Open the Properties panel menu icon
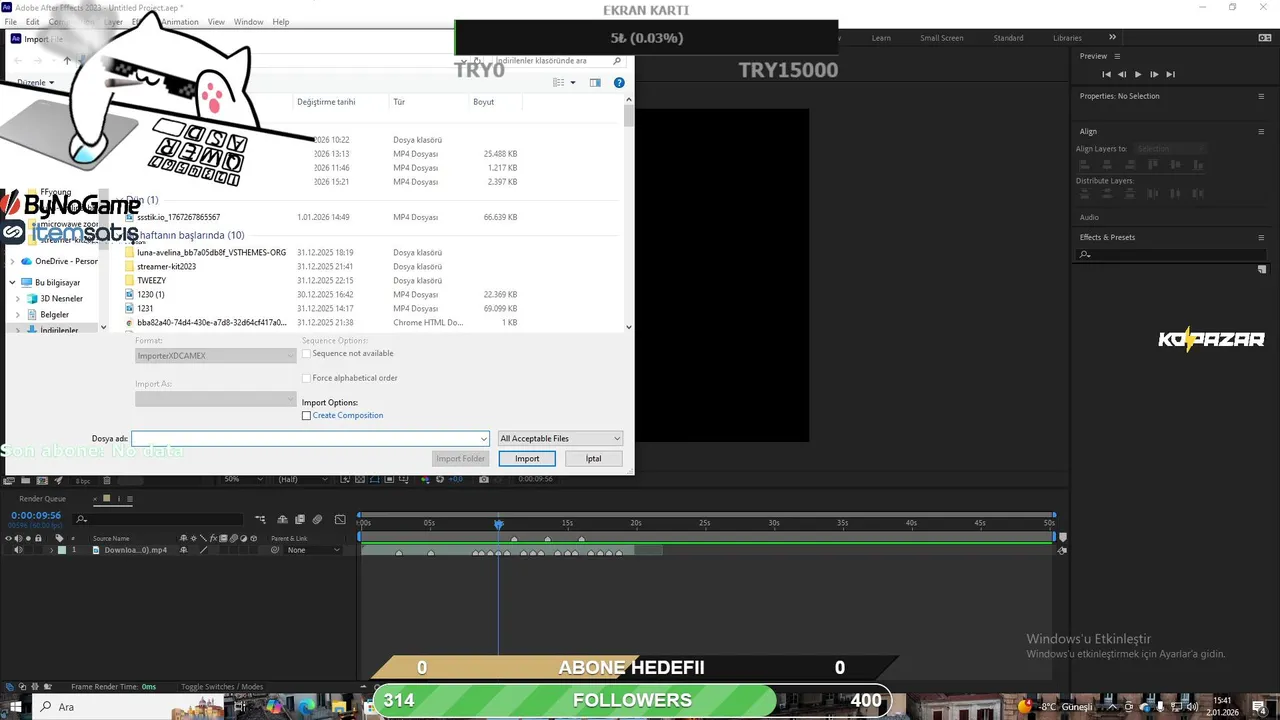The width and height of the screenshot is (1280, 720). coord(1261,96)
